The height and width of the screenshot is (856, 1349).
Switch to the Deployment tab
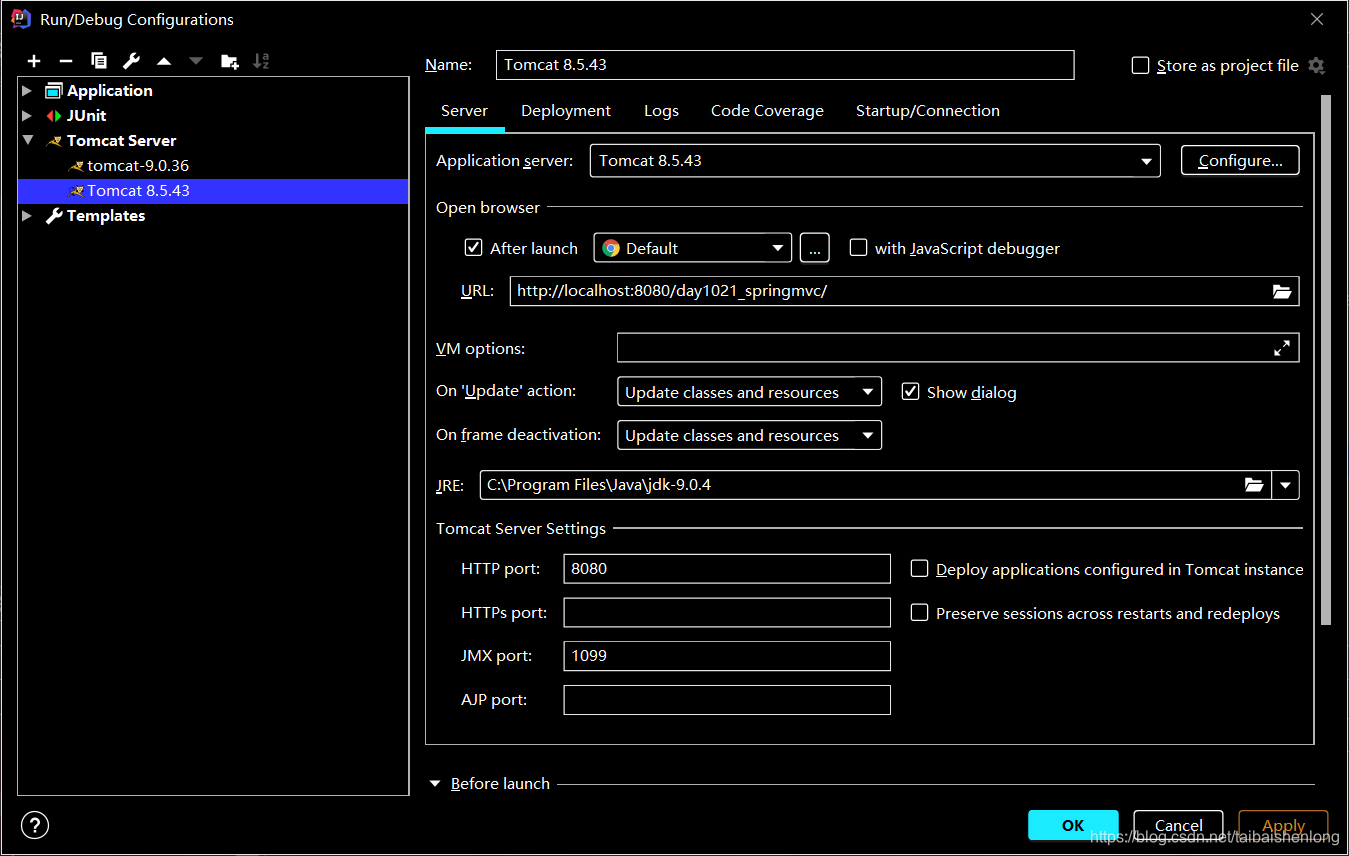point(566,111)
